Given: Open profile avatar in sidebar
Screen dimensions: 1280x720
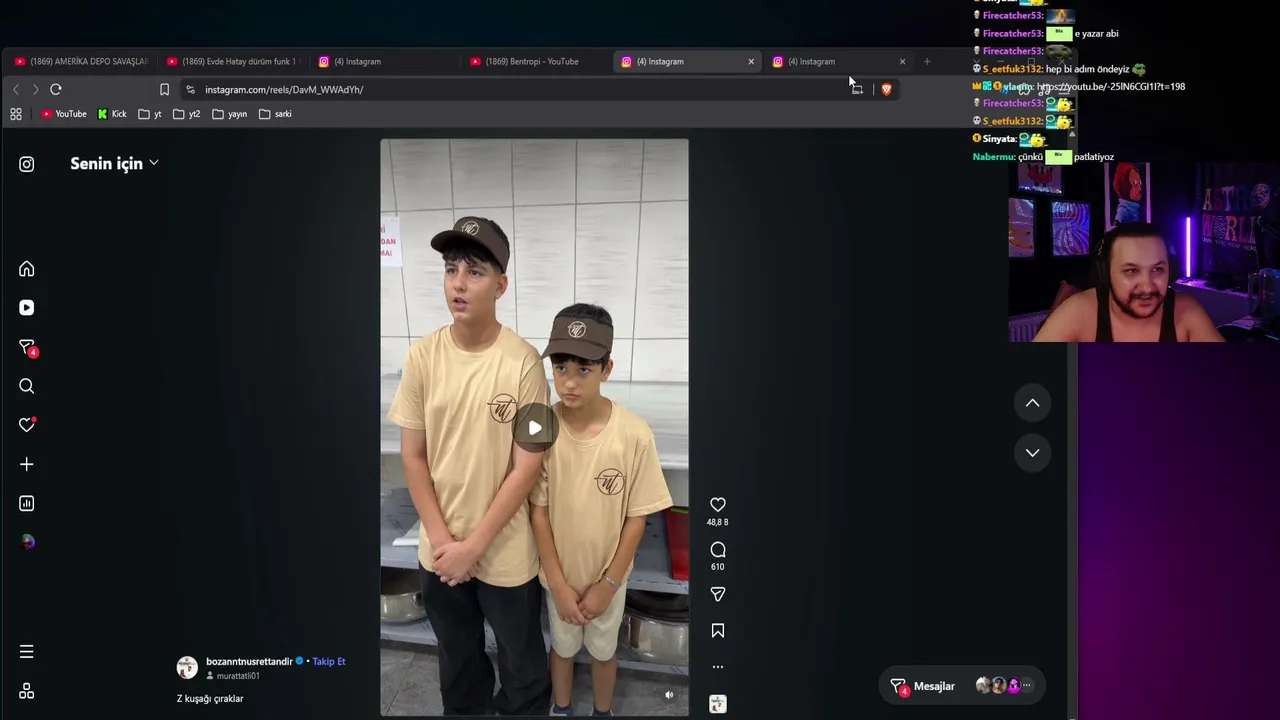Looking at the screenshot, I should click(x=27, y=542).
